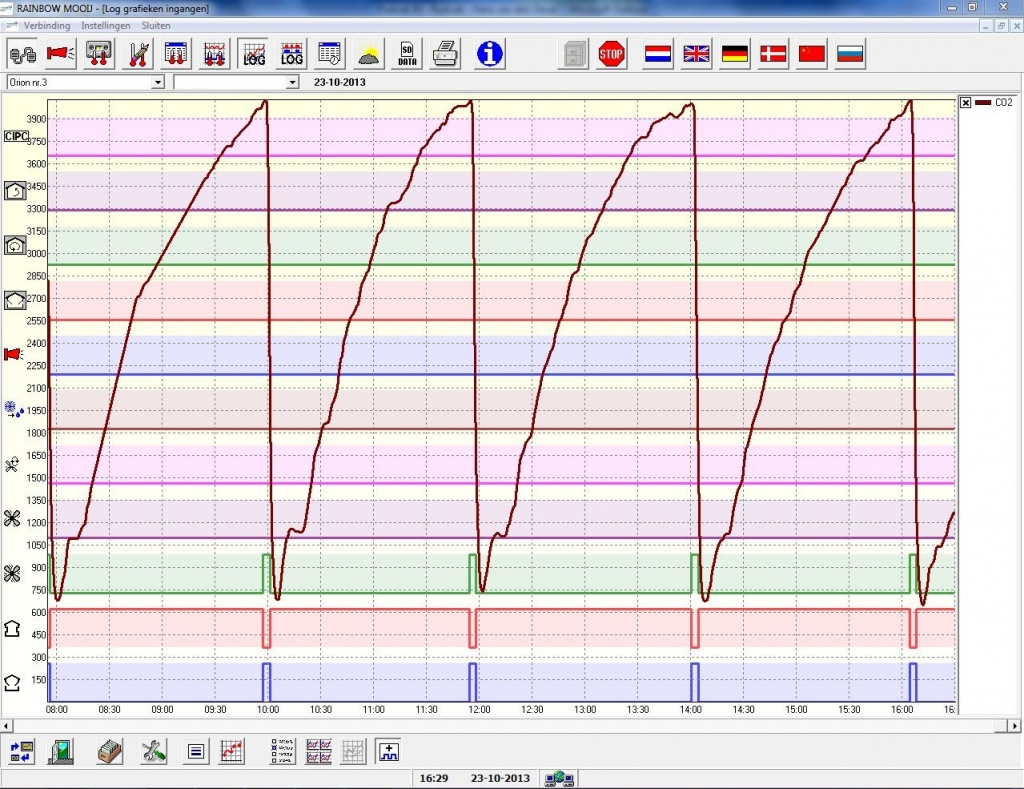Open the SD DATA card icon

click(407, 54)
